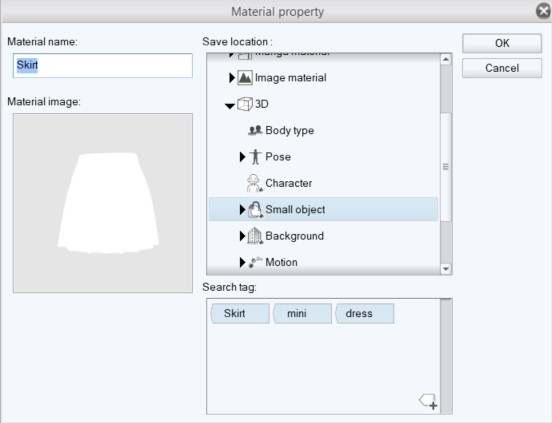Screen dimensions: 552x423
Task: Click the Cancel button
Action: [x=502, y=68]
